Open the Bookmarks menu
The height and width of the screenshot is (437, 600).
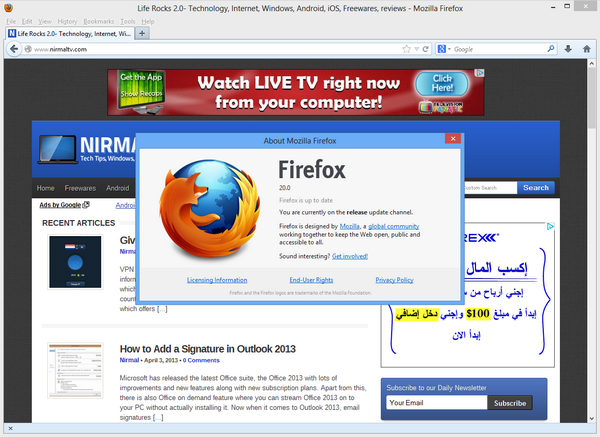click(x=99, y=21)
